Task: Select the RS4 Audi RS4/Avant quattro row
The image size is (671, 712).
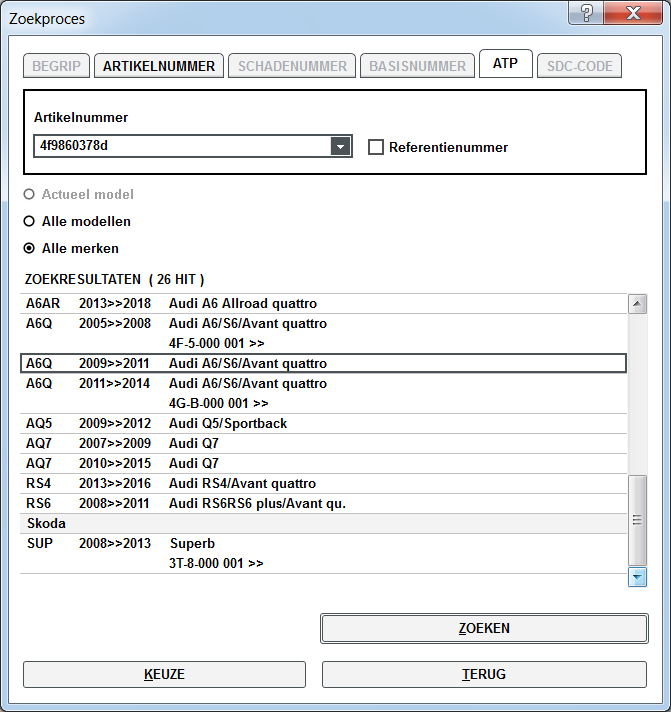Action: pos(323,483)
